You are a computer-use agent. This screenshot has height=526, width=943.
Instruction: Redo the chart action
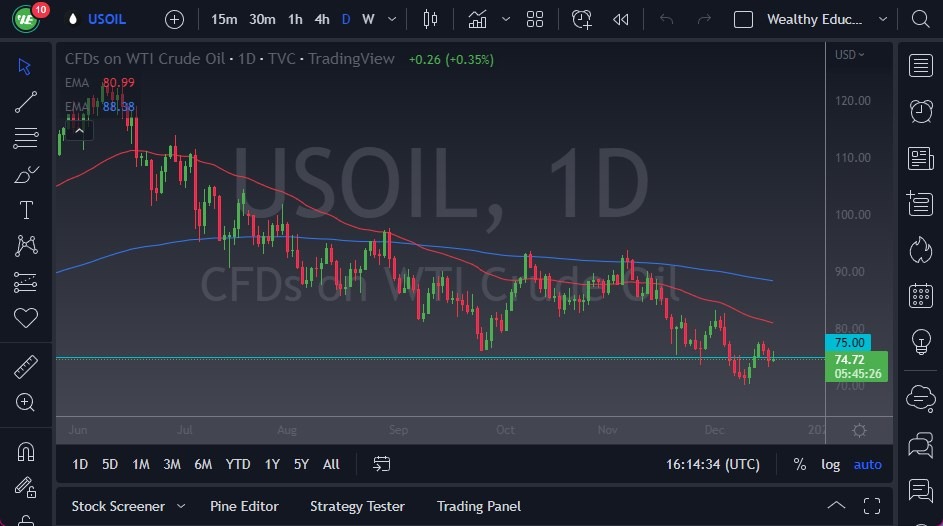704,20
